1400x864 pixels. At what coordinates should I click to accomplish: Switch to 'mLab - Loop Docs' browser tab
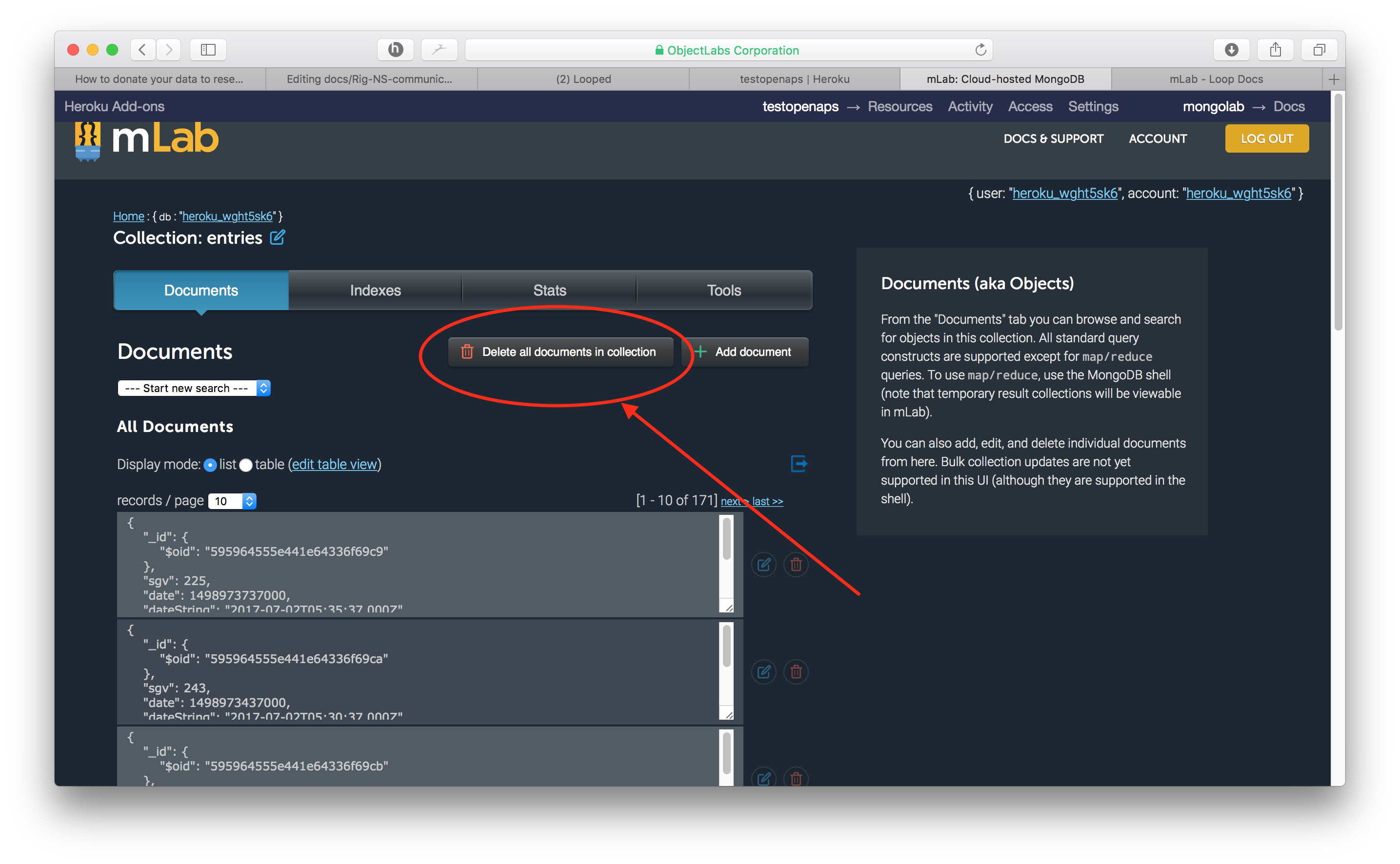[1217, 79]
